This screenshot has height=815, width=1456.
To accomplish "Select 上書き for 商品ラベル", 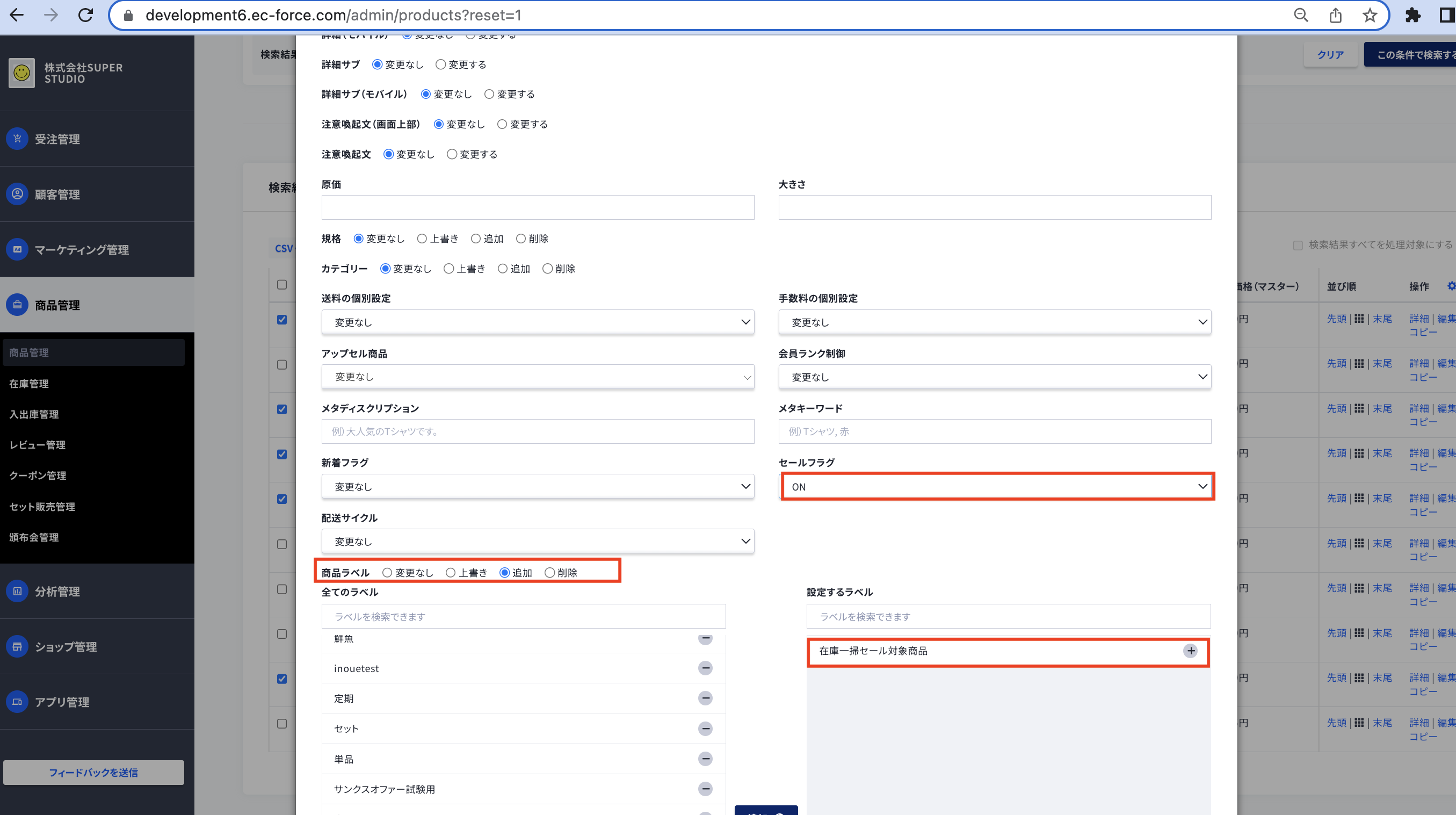I will tap(451, 572).
